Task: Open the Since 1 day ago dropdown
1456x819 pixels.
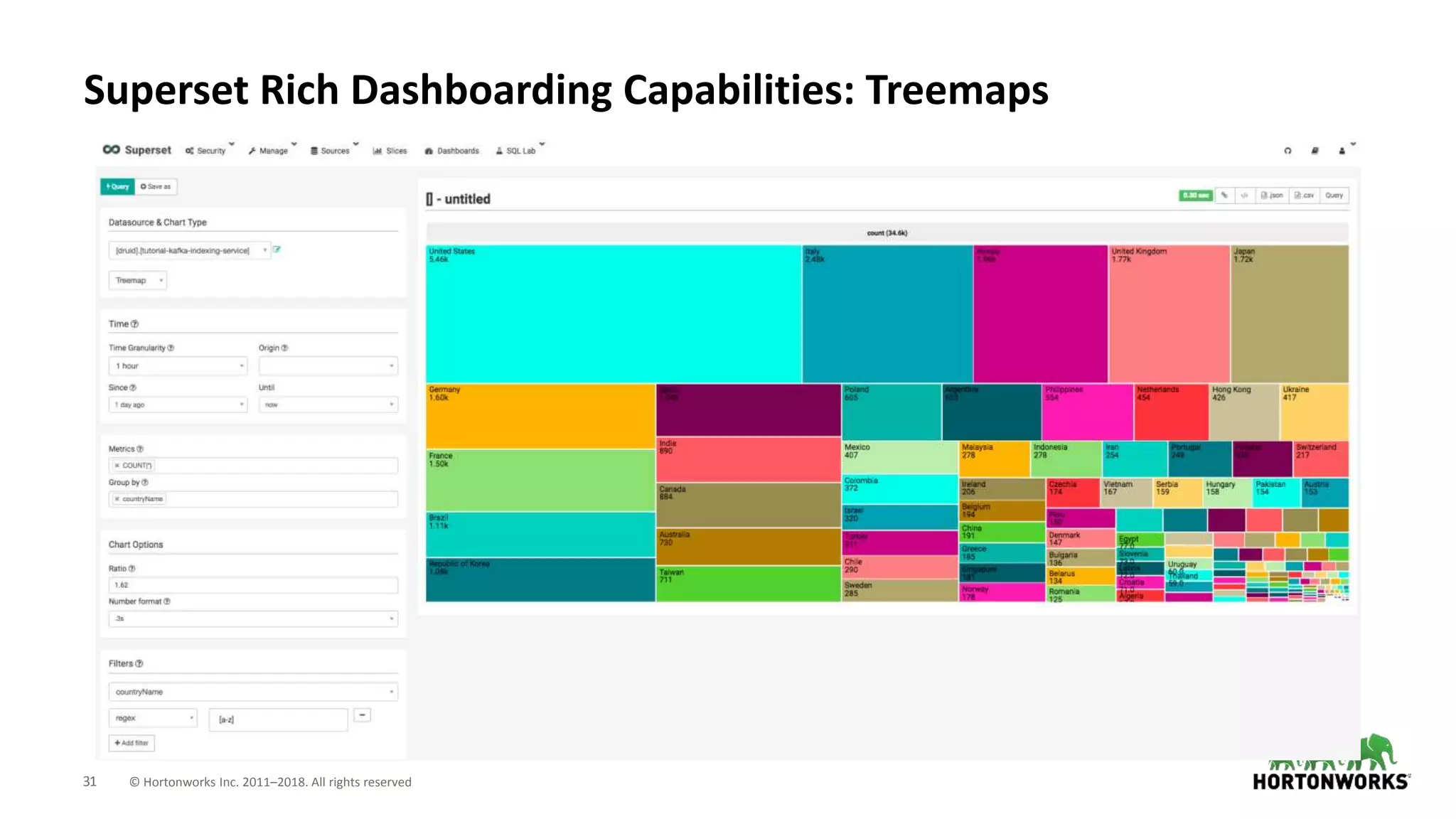Action: [178, 405]
